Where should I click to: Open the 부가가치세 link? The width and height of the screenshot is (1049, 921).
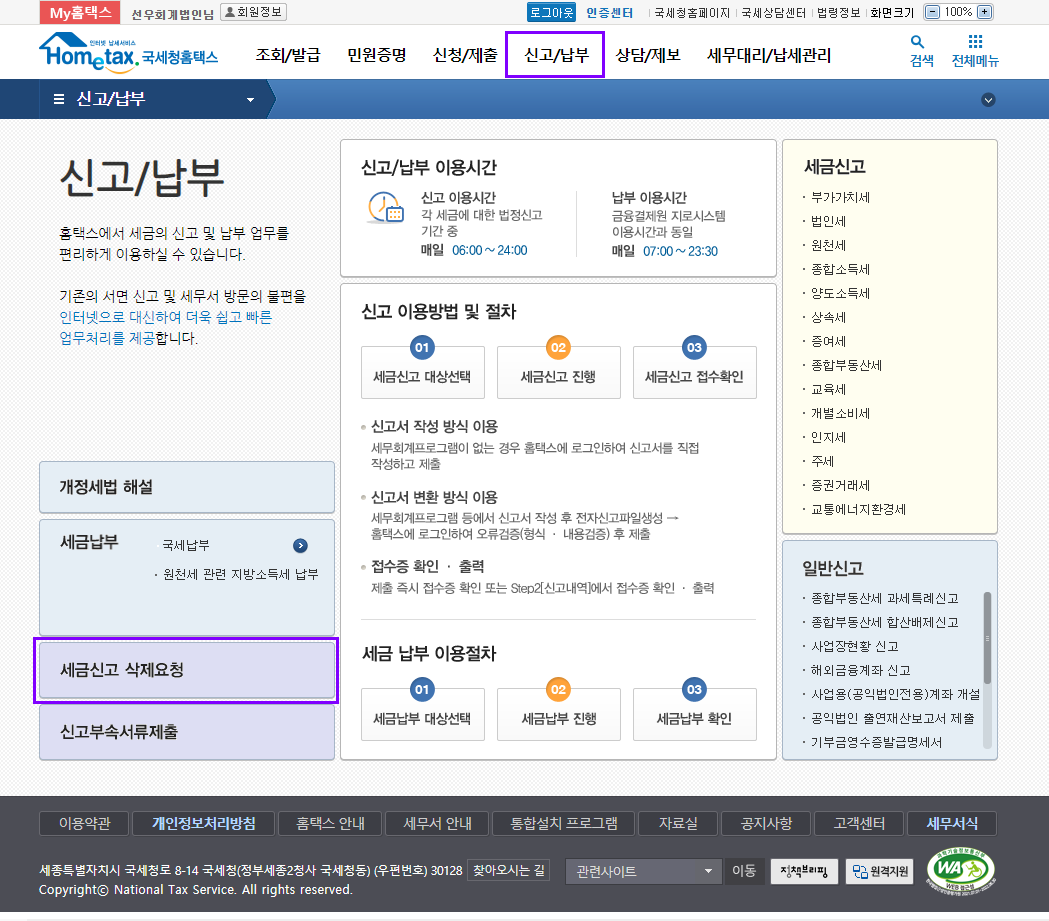(840, 197)
